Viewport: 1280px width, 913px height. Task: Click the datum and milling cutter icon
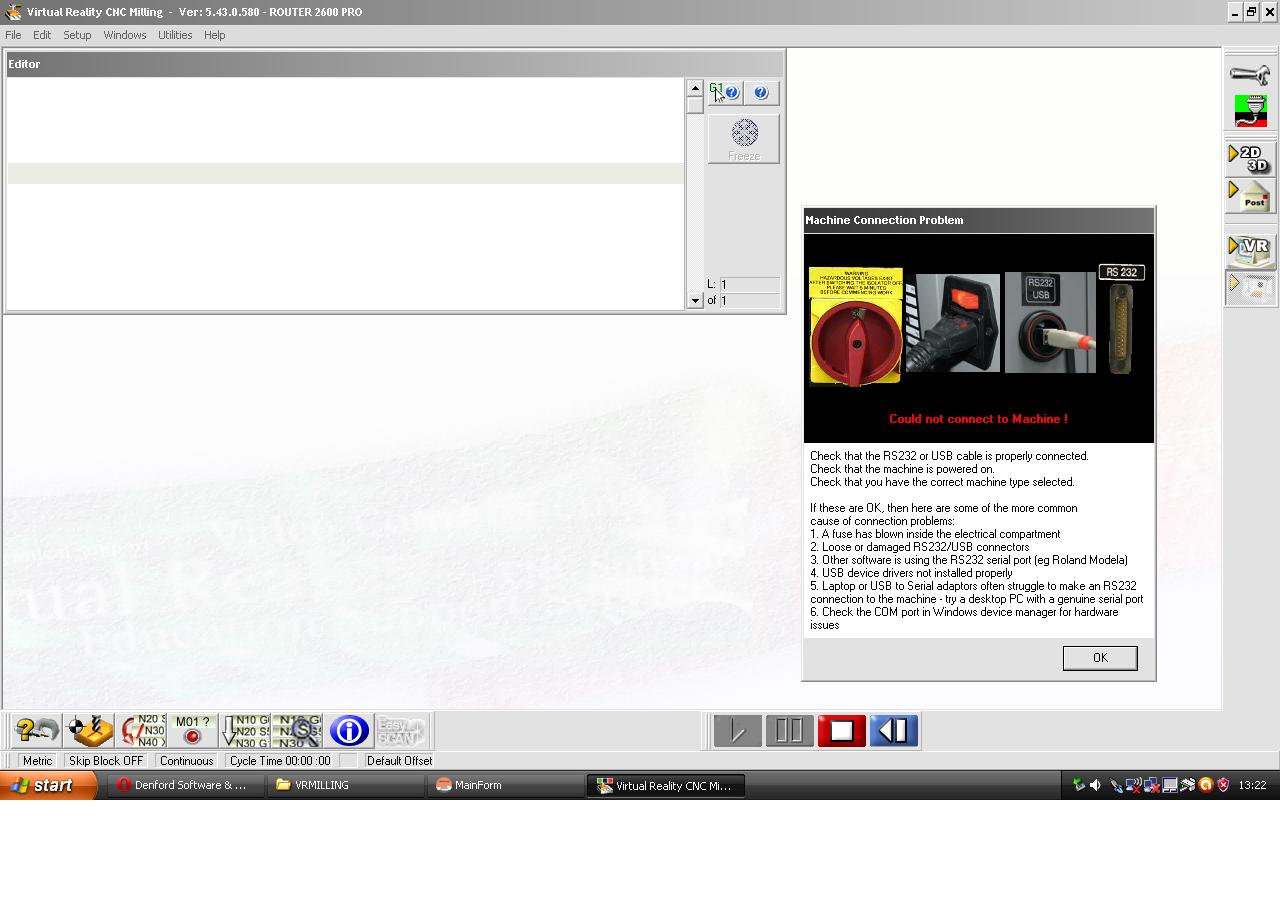(89, 731)
